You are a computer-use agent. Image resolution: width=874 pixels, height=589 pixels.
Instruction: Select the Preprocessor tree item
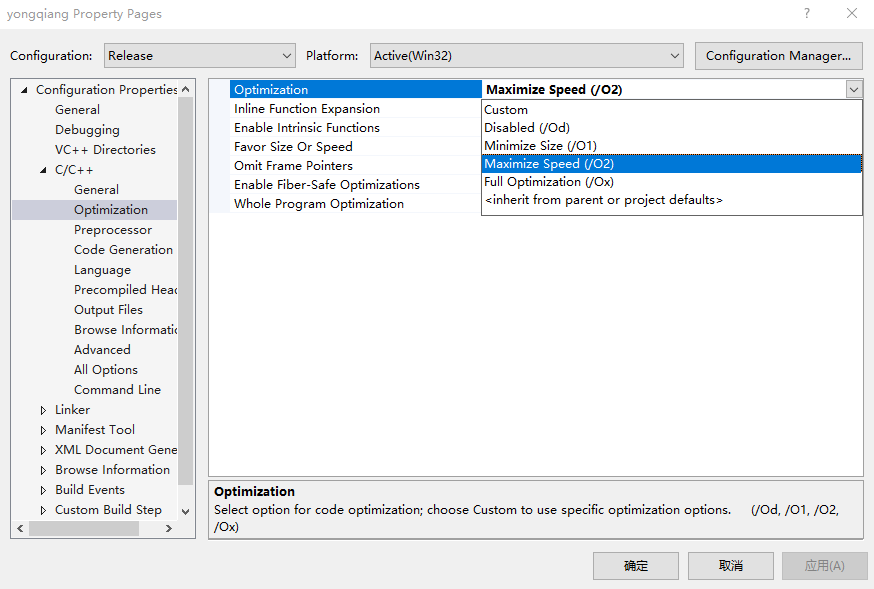click(113, 230)
